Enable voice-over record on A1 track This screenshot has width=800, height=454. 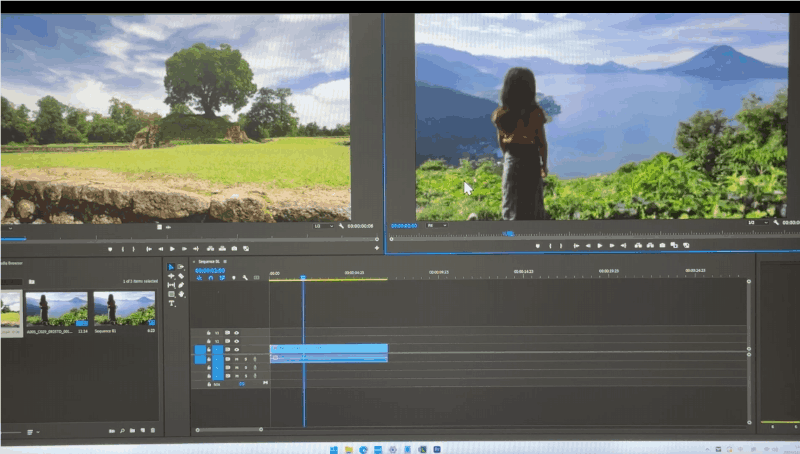[x=255, y=359]
